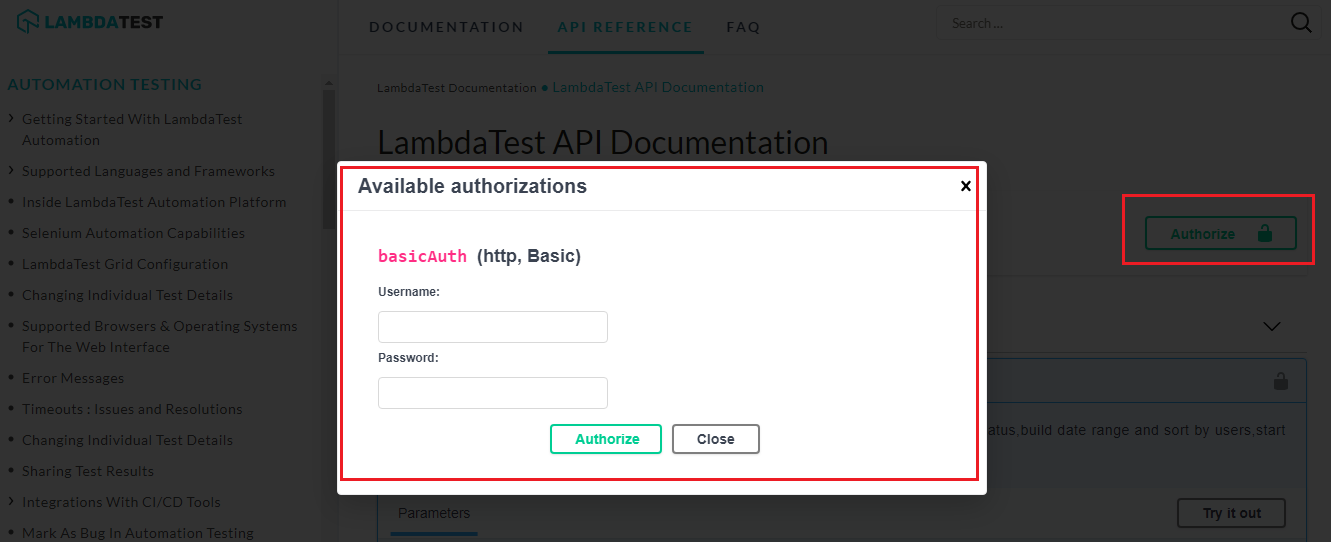
Task: Click the Password input field
Action: click(x=493, y=393)
